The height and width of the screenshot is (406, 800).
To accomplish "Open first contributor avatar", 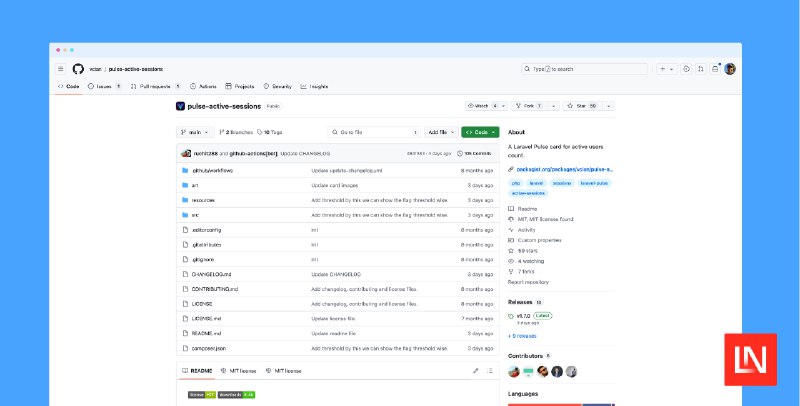I will coord(514,371).
